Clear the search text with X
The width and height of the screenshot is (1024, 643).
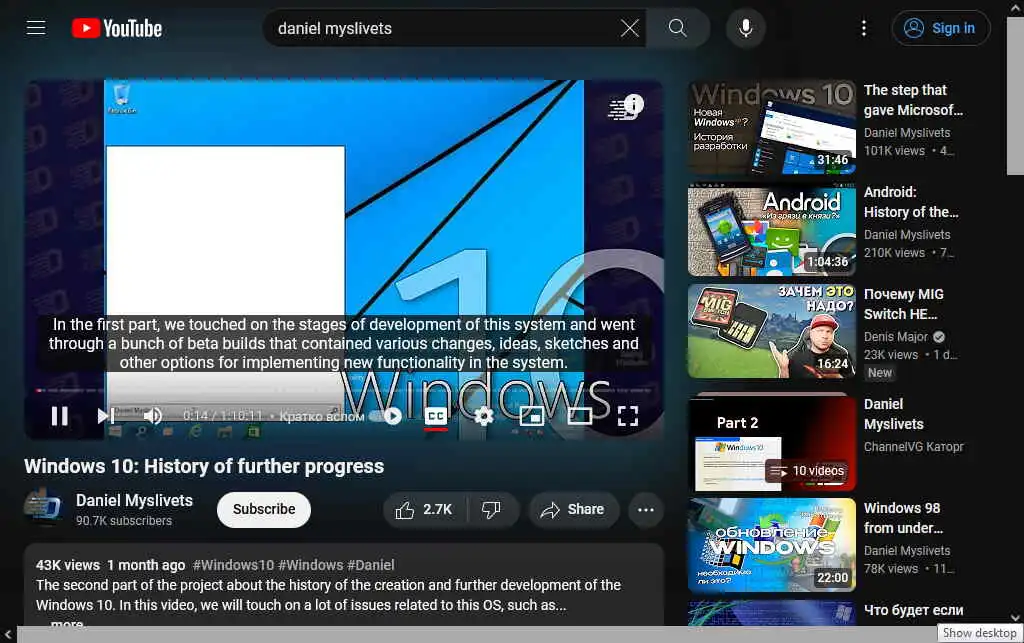pos(630,28)
